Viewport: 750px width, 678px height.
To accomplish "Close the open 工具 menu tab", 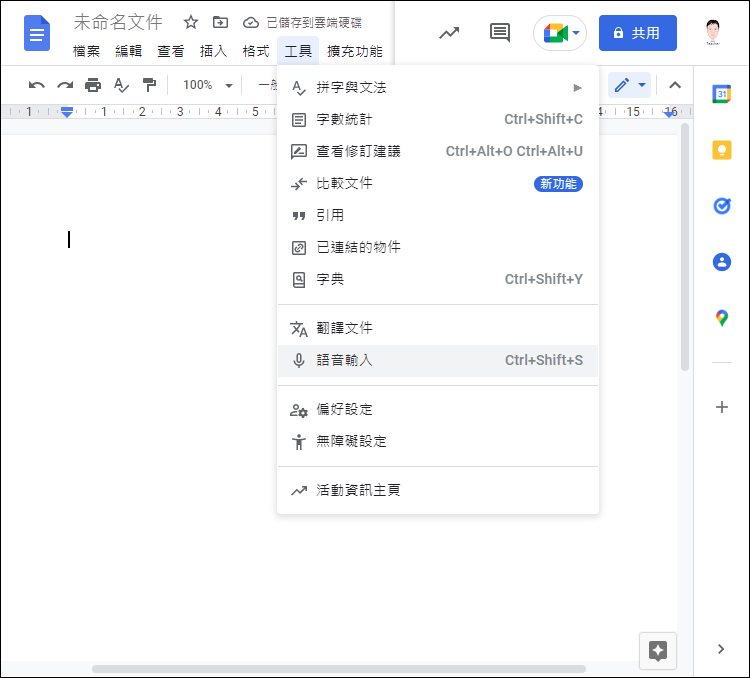I will pyautogui.click(x=298, y=51).
